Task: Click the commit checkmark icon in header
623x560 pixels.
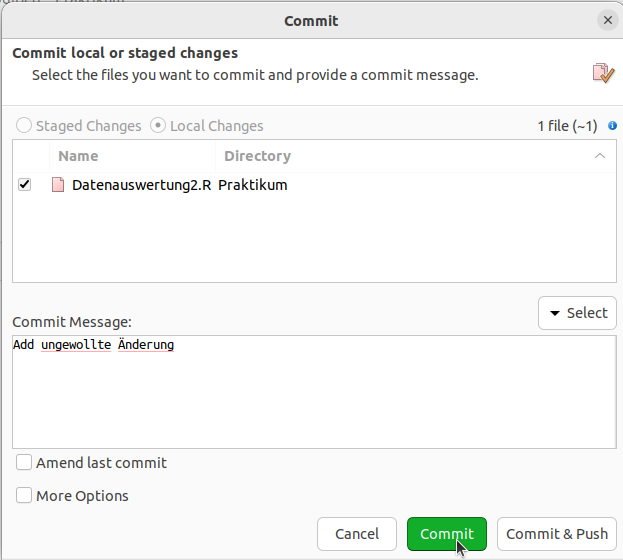Action: [603, 73]
